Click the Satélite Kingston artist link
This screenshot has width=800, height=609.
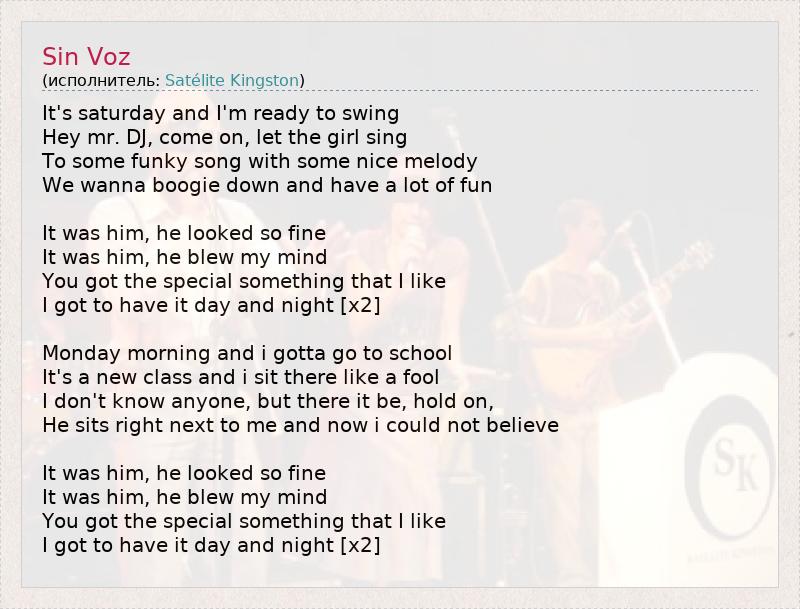pos(232,80)
